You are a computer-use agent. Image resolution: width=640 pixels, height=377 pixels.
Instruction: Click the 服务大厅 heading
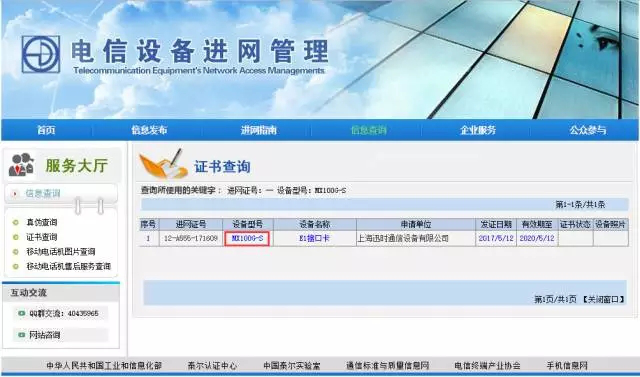click(76, 166)
